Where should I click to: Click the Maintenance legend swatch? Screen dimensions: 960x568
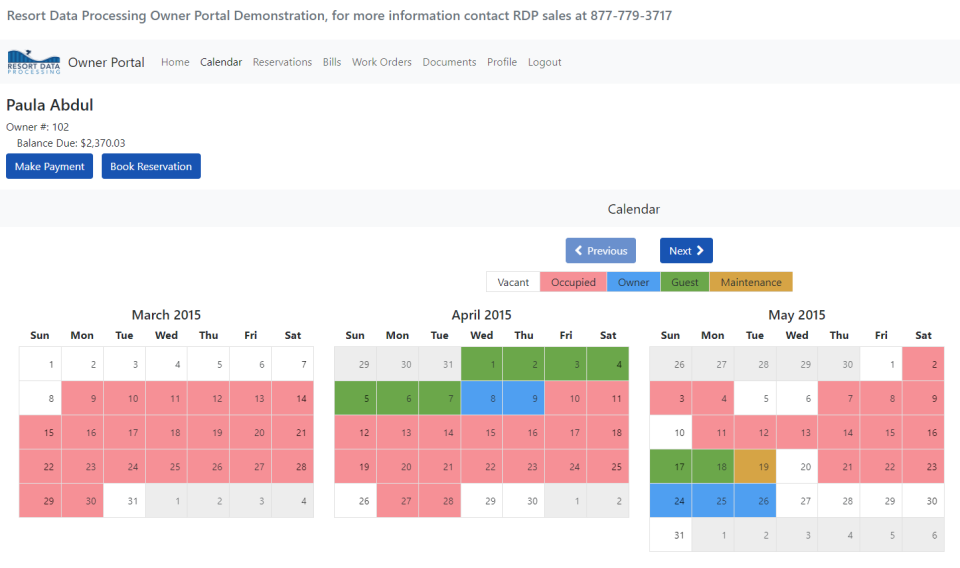click(751, 282)
